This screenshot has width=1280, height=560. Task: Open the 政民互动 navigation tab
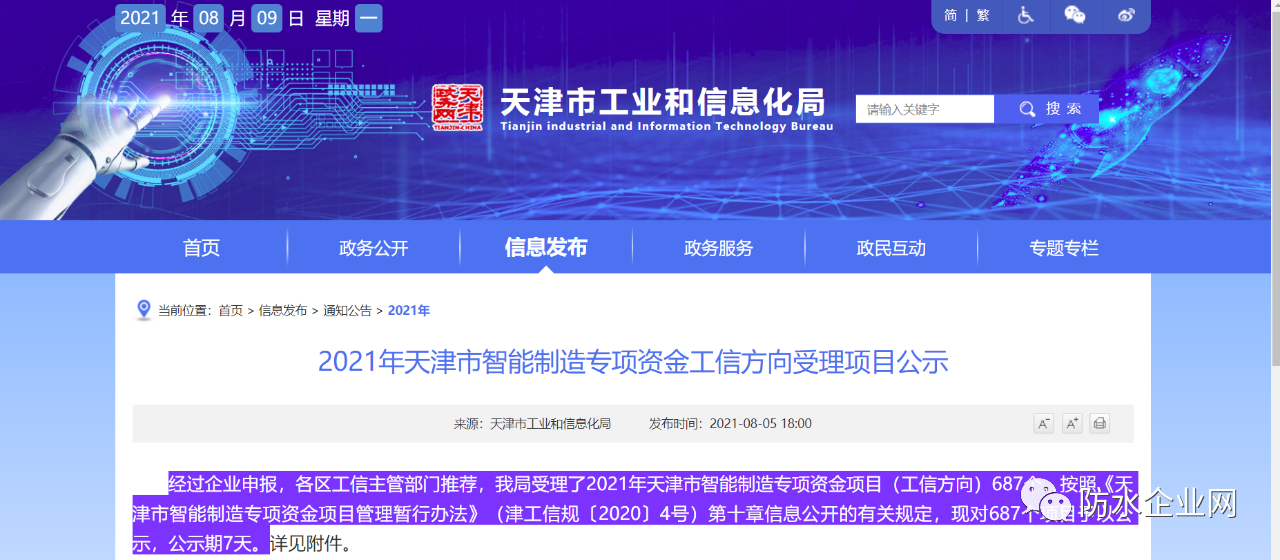(x=891, y=248)
